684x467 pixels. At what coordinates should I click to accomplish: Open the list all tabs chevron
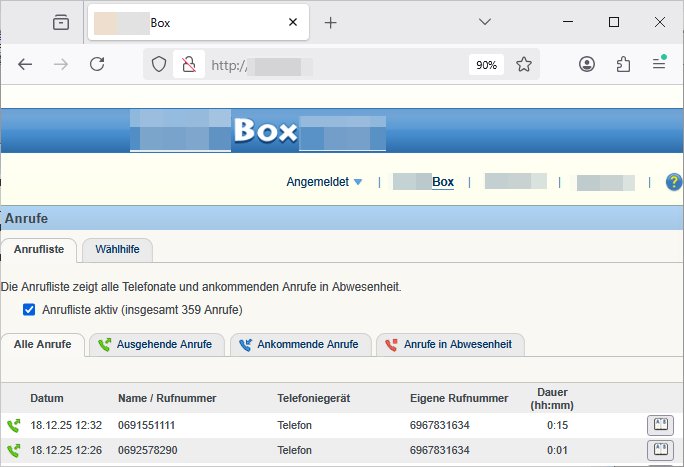tap(485, 22)
